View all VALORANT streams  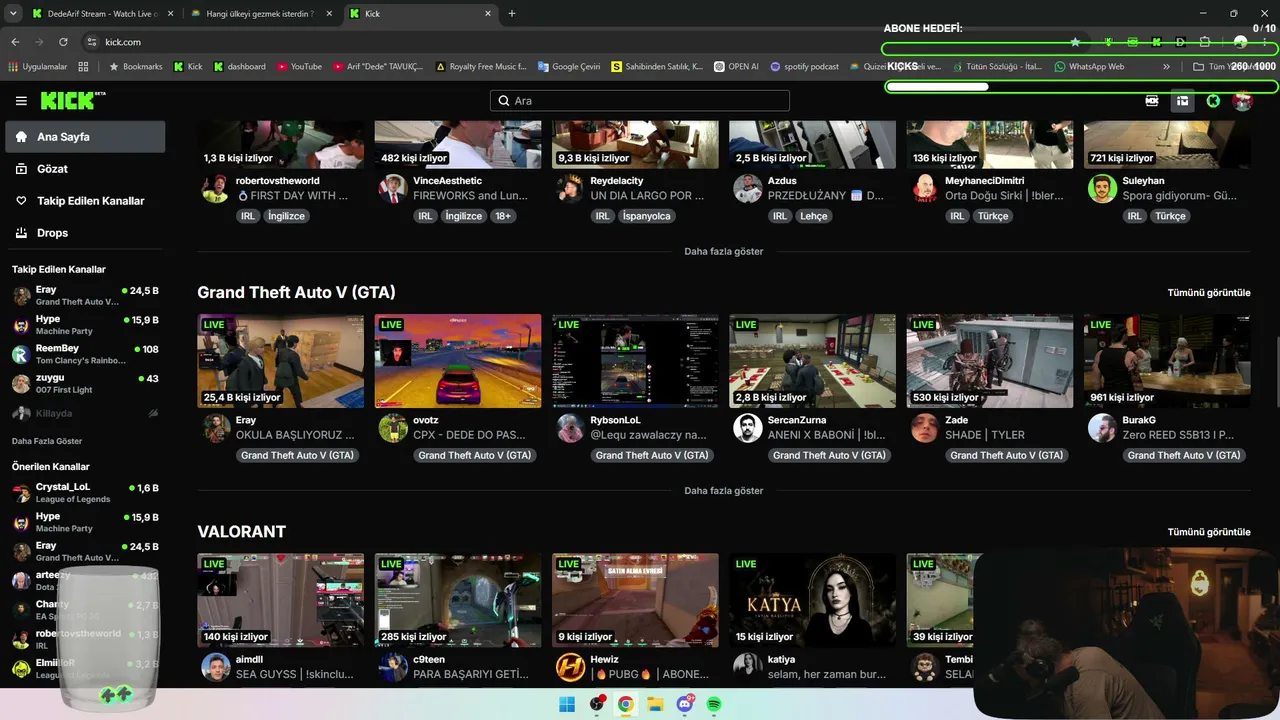1209,532
